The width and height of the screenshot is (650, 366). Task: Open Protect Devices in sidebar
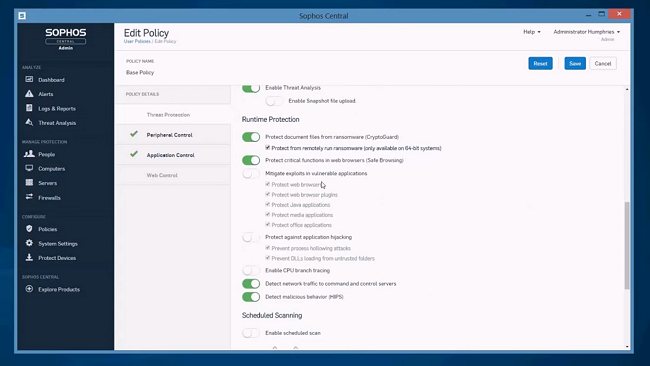(57, 258)
